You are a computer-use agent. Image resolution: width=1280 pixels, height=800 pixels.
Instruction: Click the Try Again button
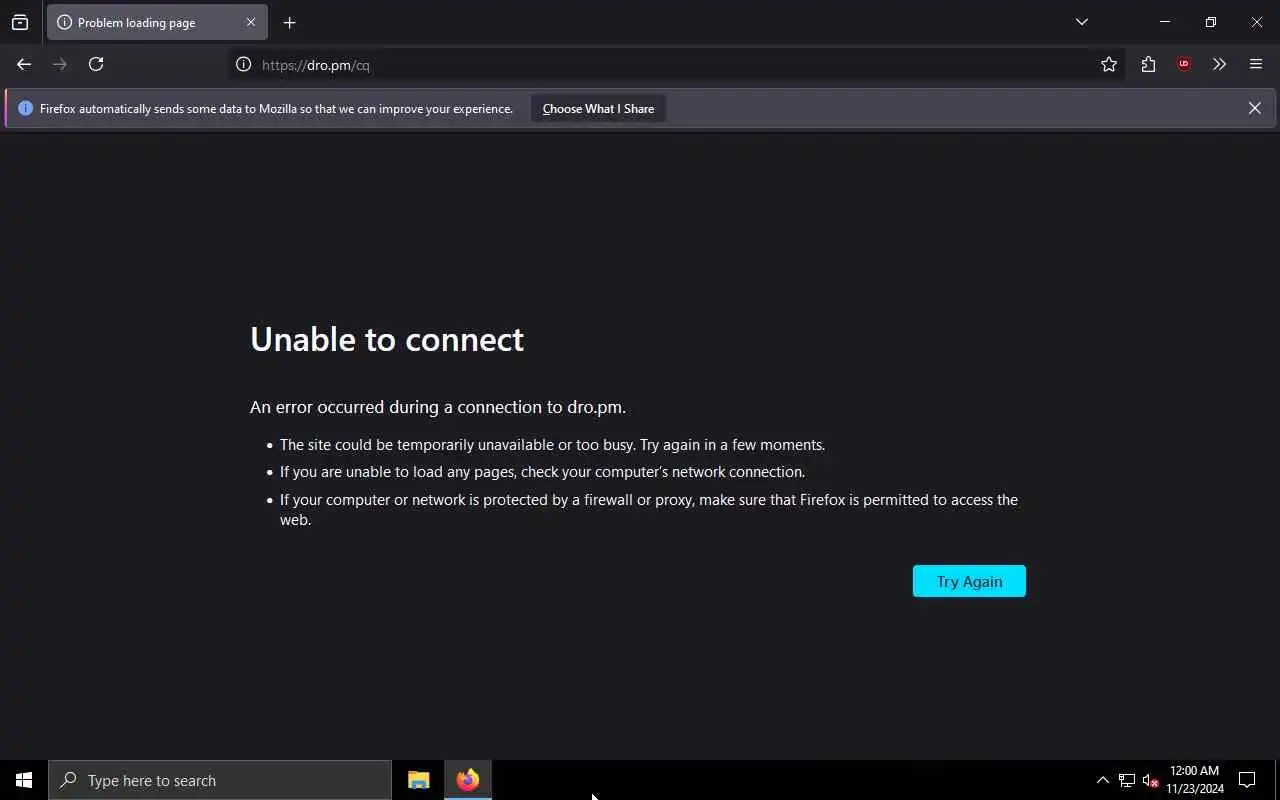[969, 581]
